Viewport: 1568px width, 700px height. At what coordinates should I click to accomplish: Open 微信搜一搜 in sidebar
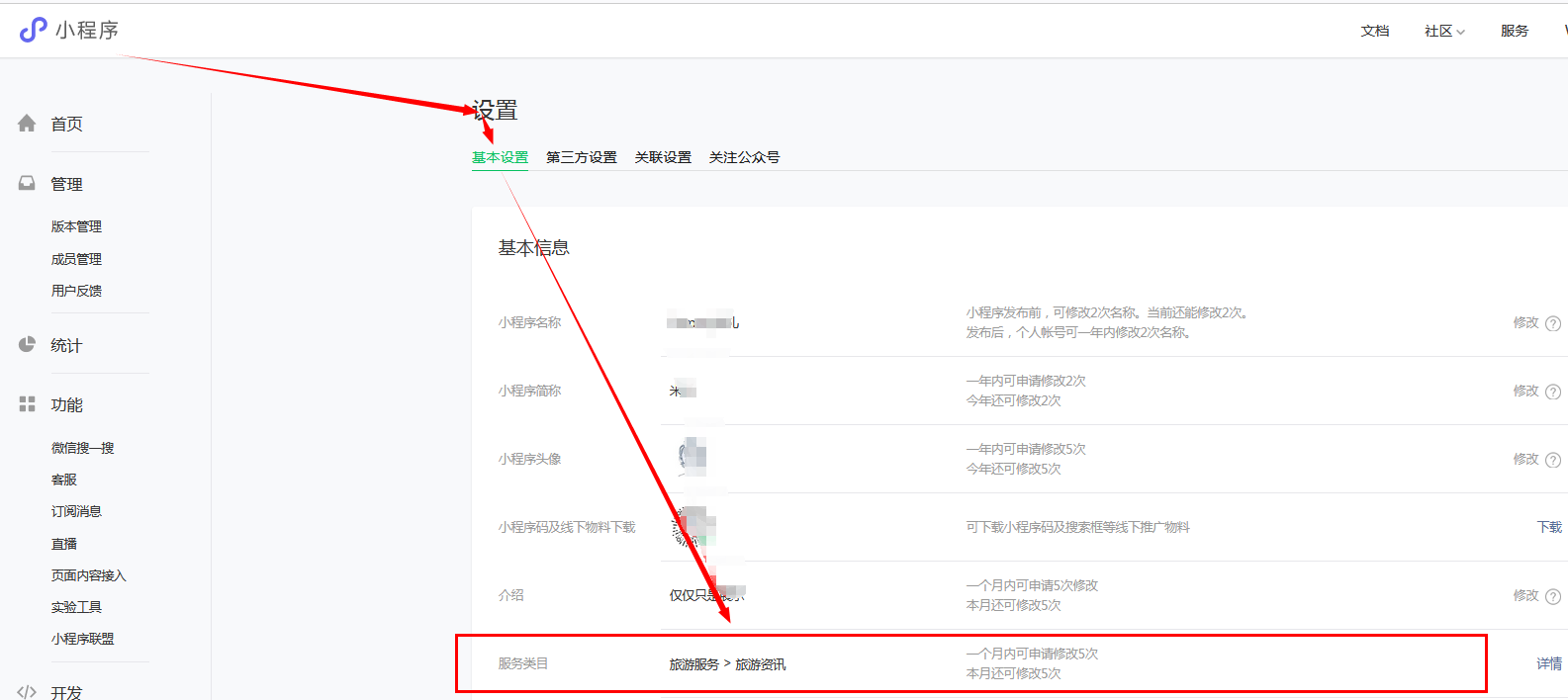click(83, 448)
